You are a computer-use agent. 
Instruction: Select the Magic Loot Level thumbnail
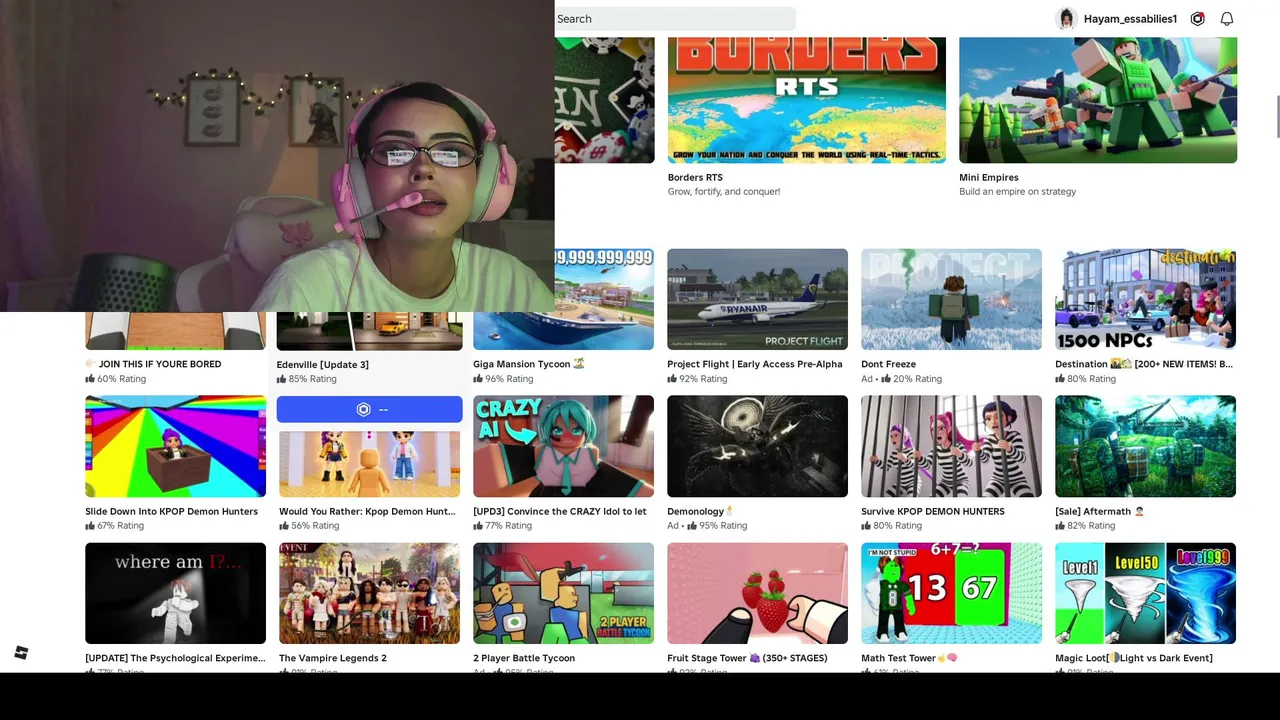1145,593
